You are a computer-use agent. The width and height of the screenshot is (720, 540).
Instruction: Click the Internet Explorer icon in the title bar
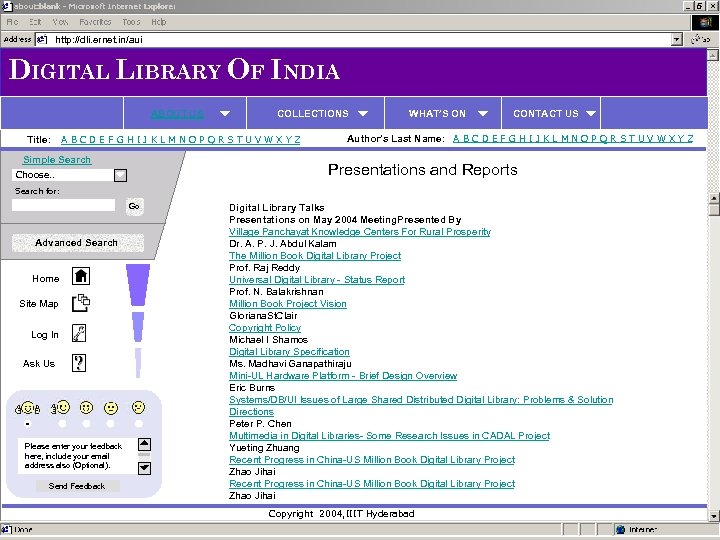6,6
